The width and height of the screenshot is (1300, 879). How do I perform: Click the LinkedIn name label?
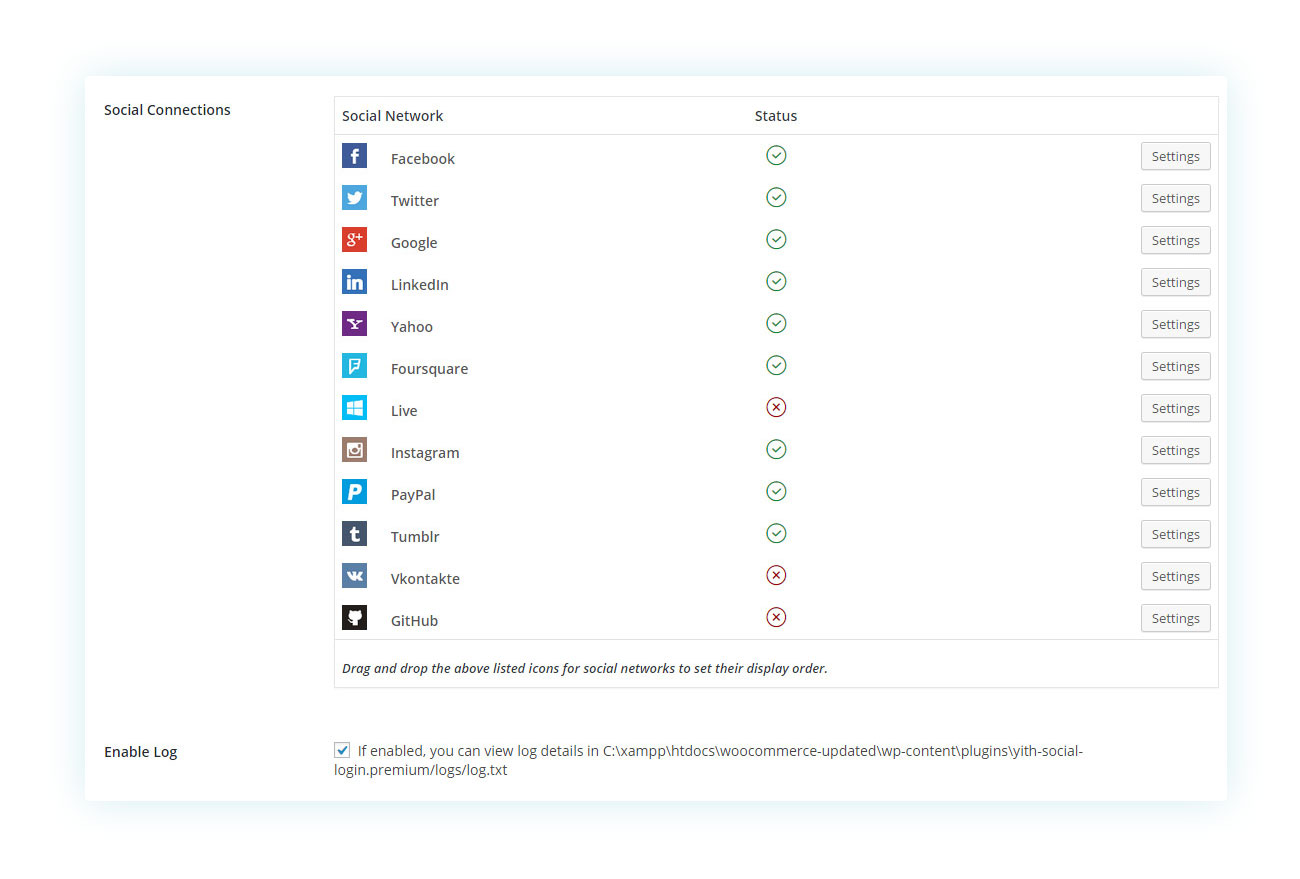[x=419, y=285]
